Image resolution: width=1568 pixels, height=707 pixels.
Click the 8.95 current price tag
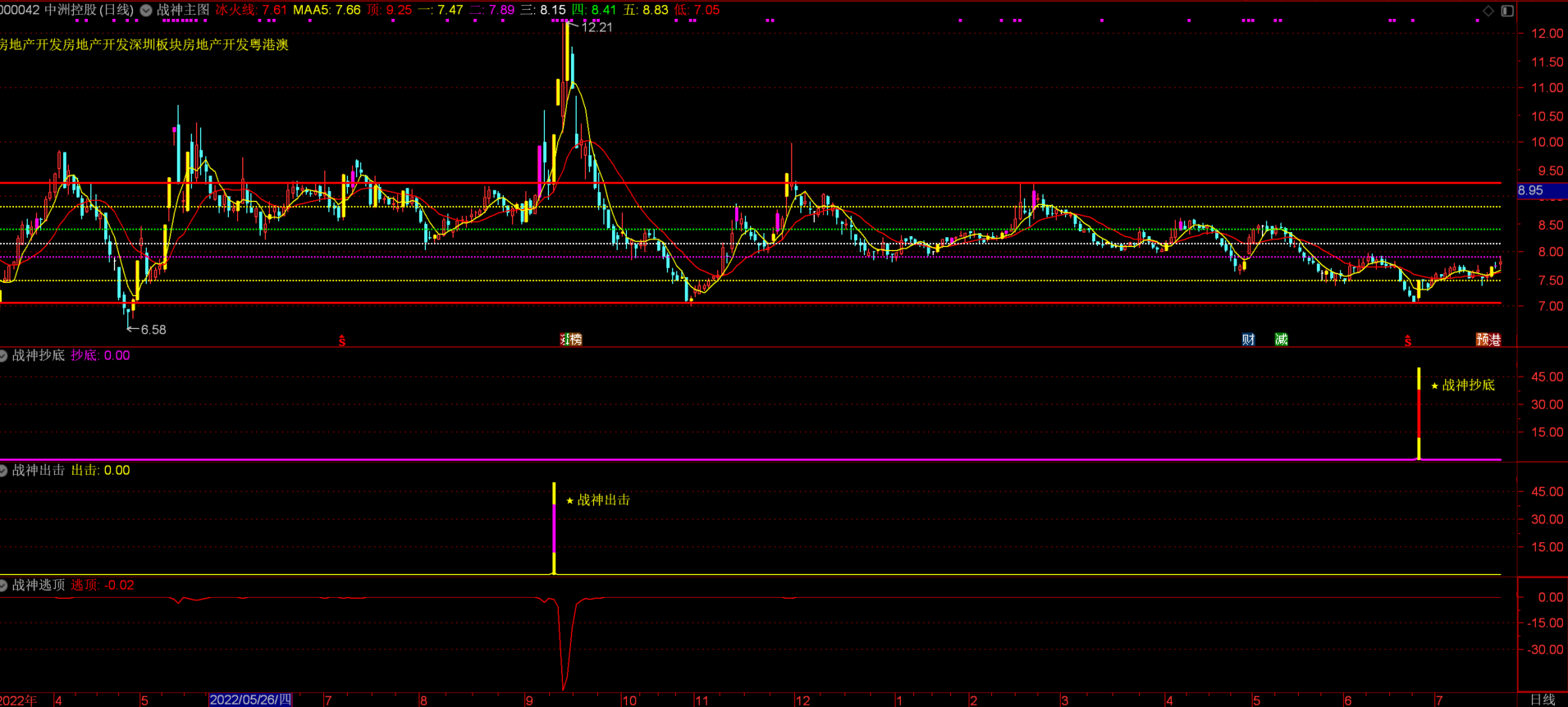coord(1542,190)
